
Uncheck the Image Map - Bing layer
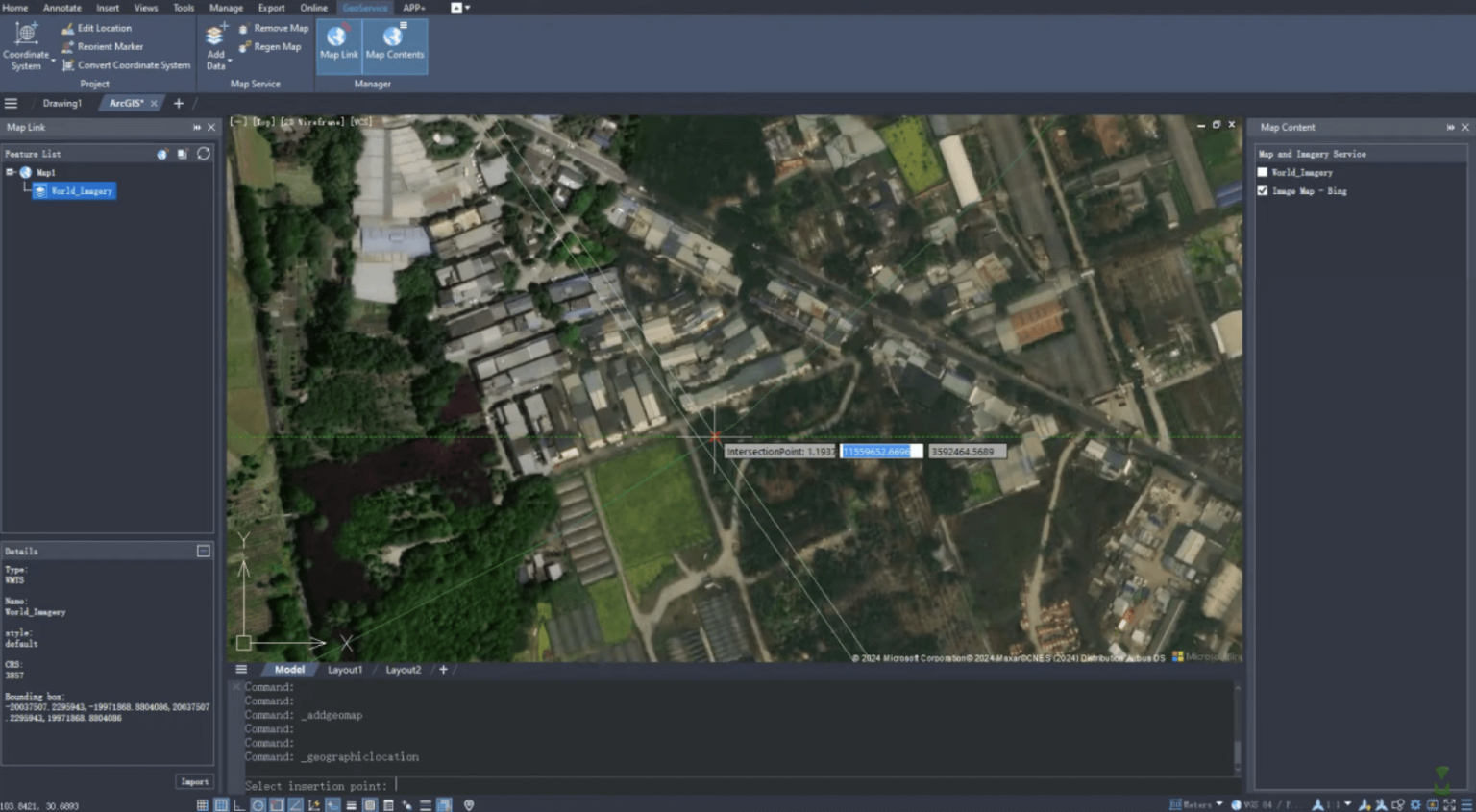[1263, 191]
